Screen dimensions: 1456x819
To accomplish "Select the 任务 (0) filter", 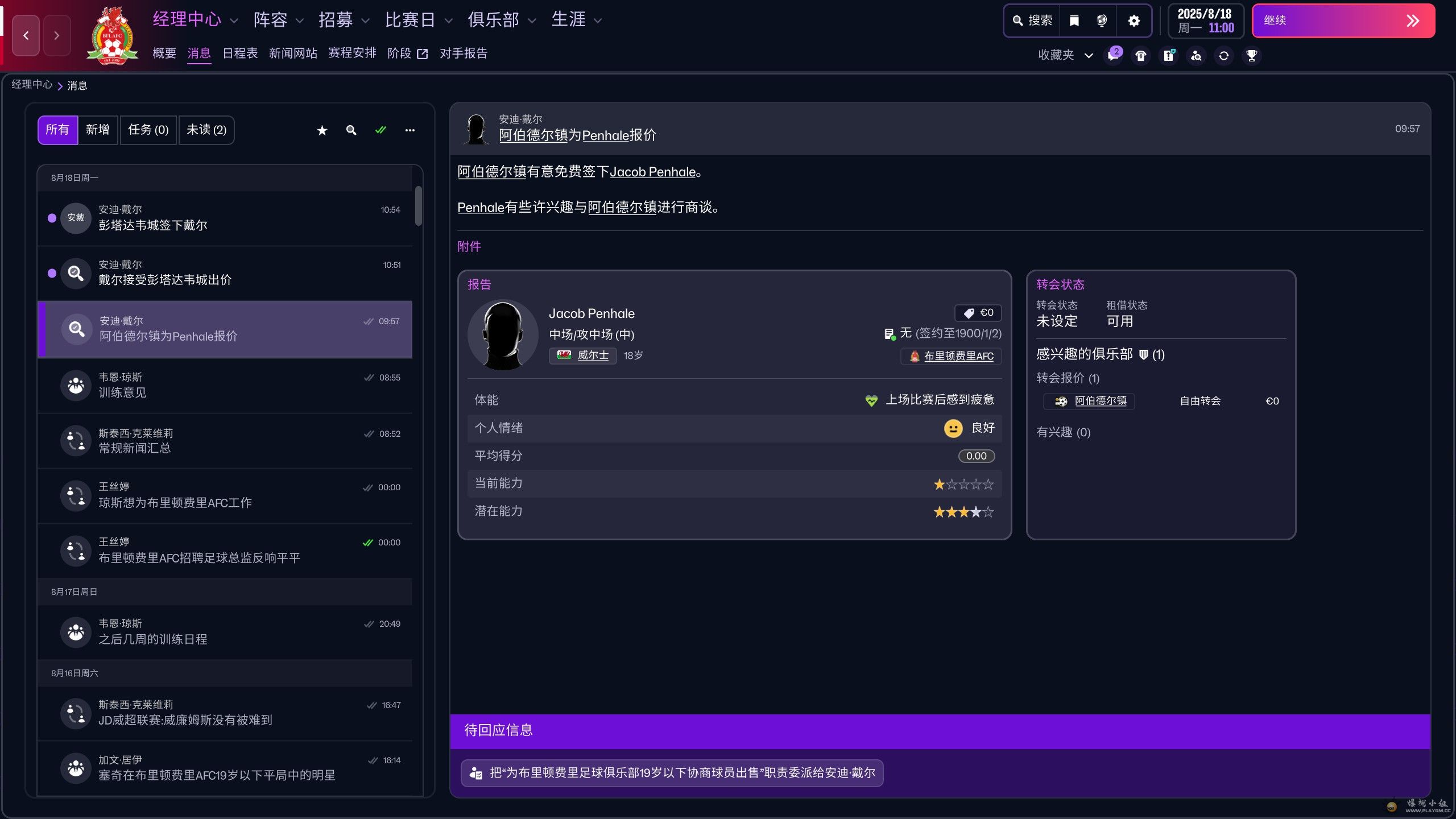I will tap(148, 130).
